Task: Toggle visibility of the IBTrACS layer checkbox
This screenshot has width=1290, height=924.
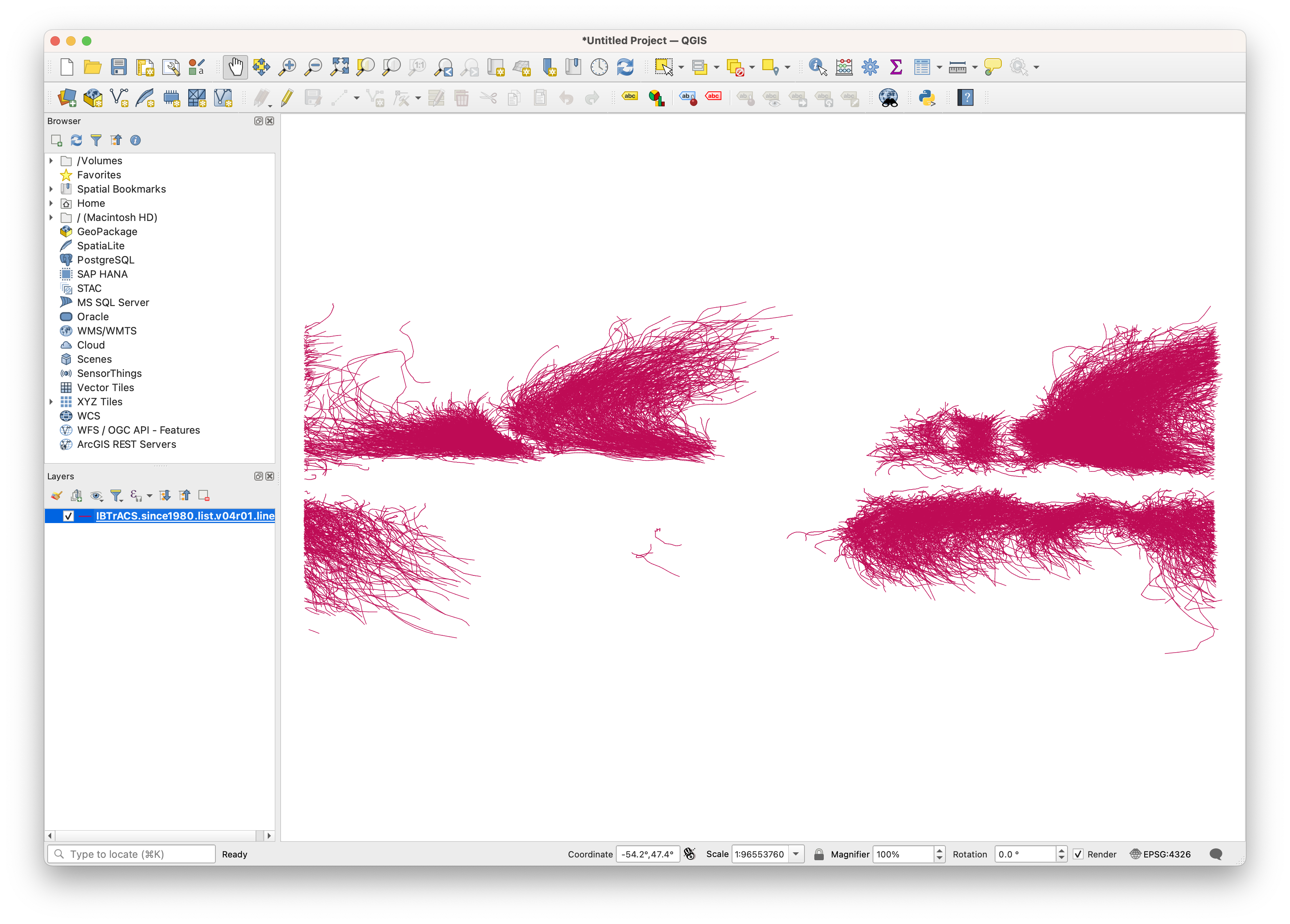Action: coord(68,516)
